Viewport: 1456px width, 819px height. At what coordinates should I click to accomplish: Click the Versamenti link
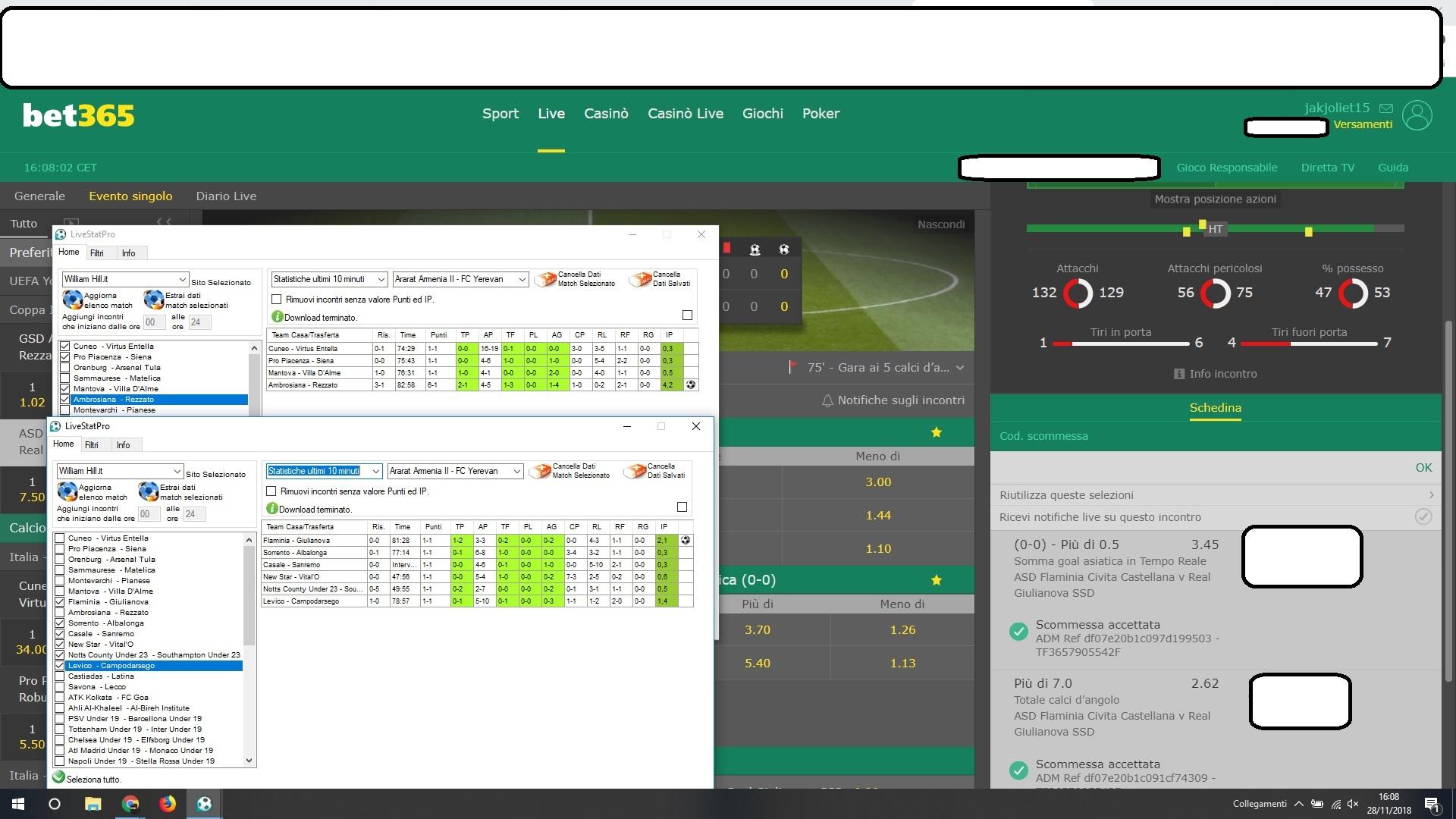(1363, 124)
